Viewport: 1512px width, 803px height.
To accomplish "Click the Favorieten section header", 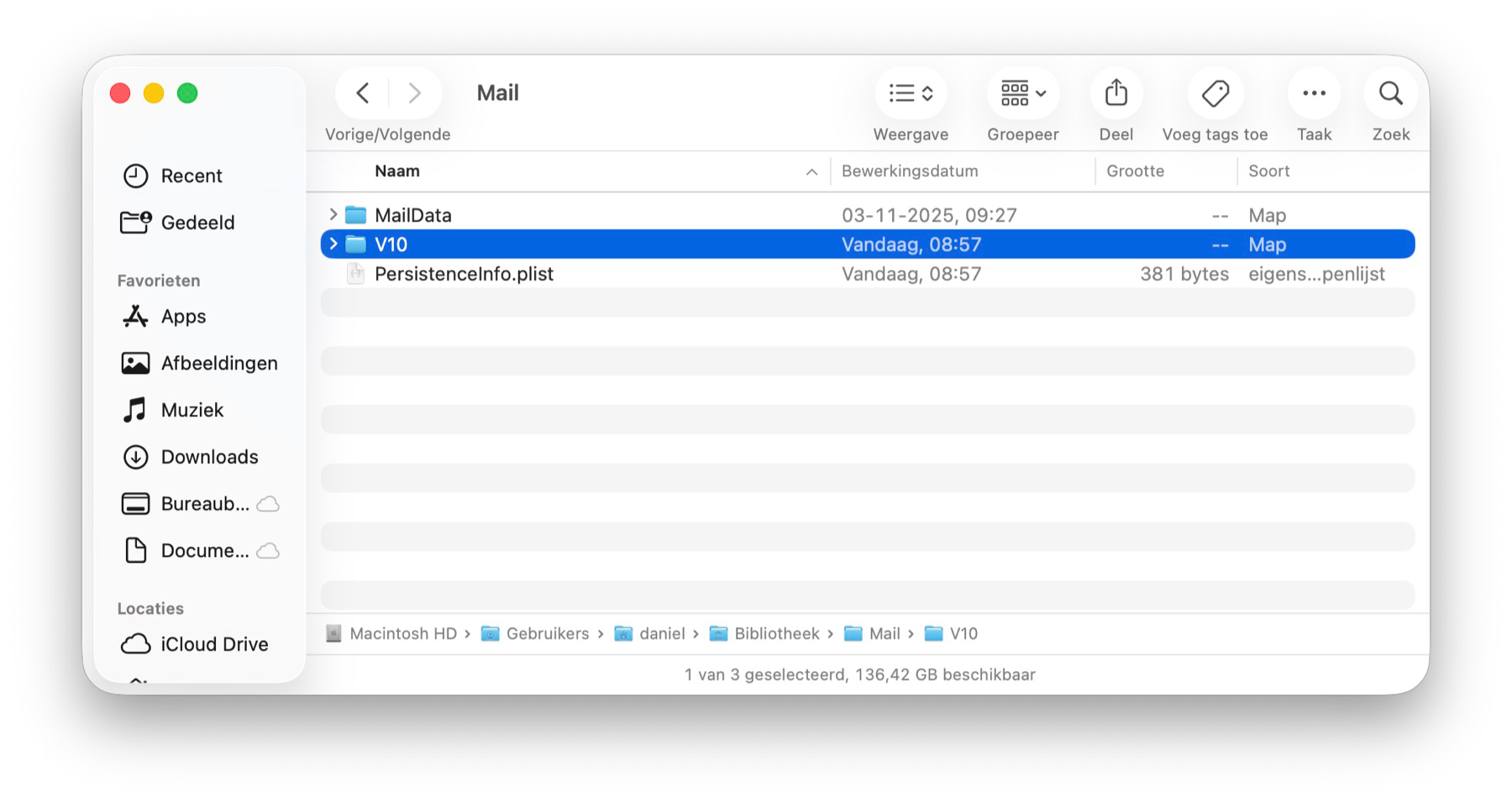I will point(159,281).
